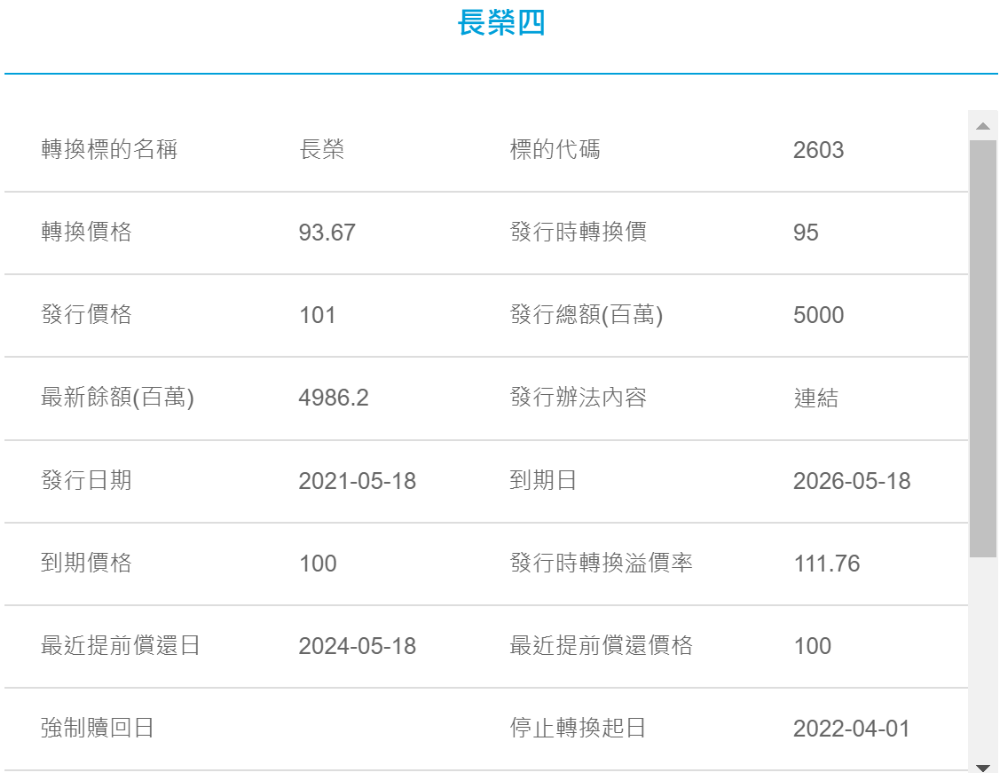This screenshot has width=1000, height=773.
Task: Select the 轉換價格 label
Action: (x=86, y=232)
